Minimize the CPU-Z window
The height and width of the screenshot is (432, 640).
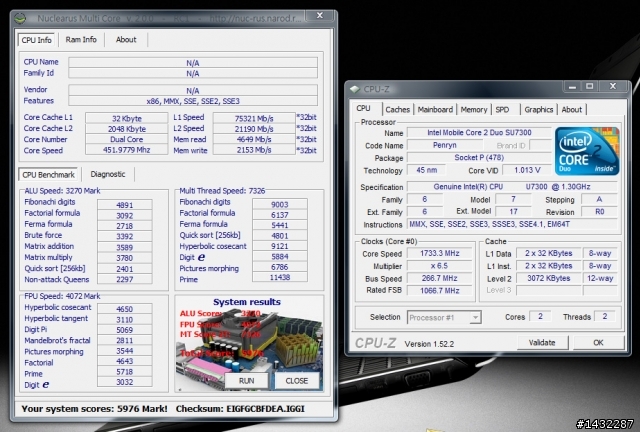572,86
